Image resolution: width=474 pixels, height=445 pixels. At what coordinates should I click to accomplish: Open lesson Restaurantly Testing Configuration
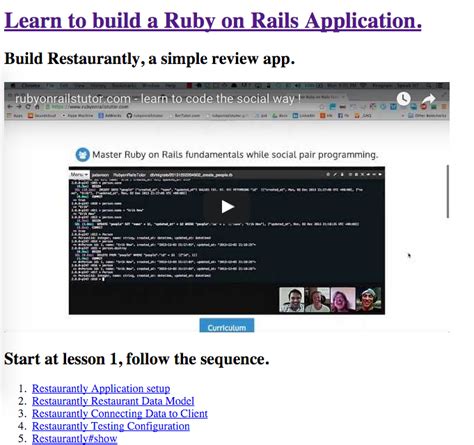[x=111, y=426]
